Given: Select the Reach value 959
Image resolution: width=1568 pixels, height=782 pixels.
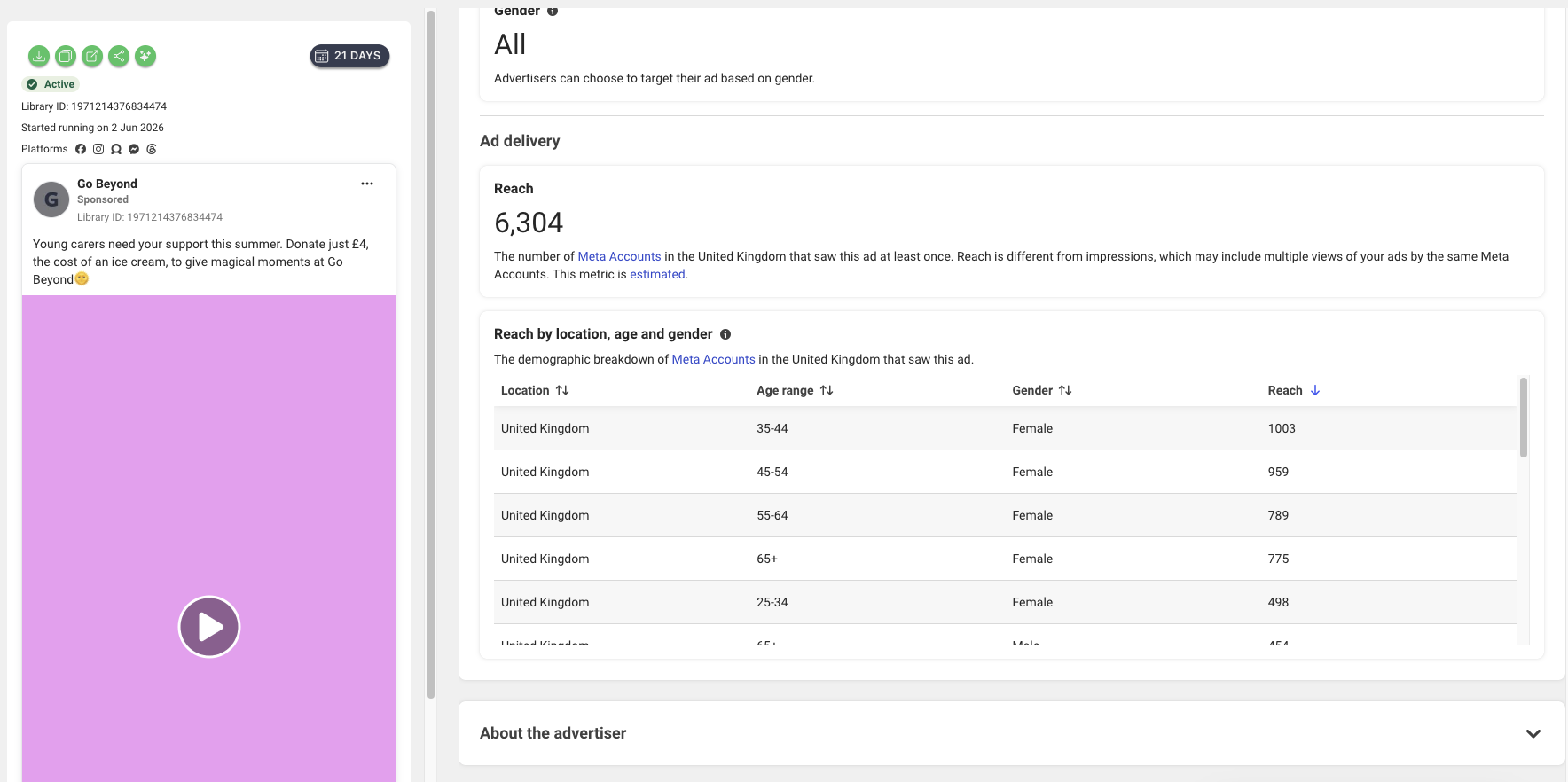Looking at the screenshot, I should [1278, 472].
